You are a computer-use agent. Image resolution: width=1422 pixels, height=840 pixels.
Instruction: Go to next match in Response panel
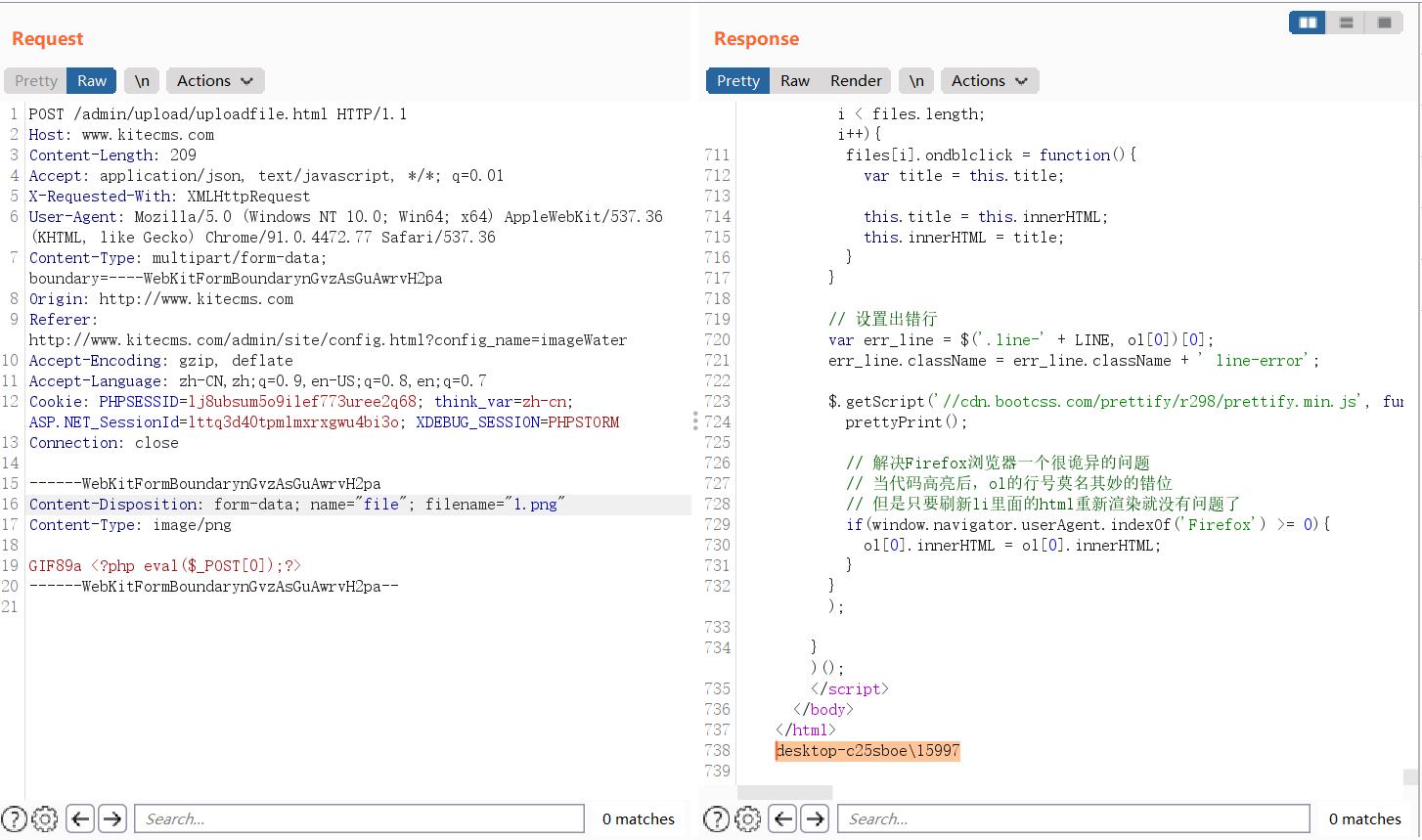(x=815, y=818)
